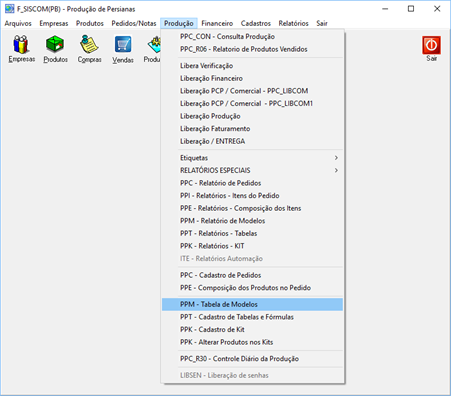Choose Liberação Faturamento
The height and width of the screenshot is (396, 451).
pos(252,129)
